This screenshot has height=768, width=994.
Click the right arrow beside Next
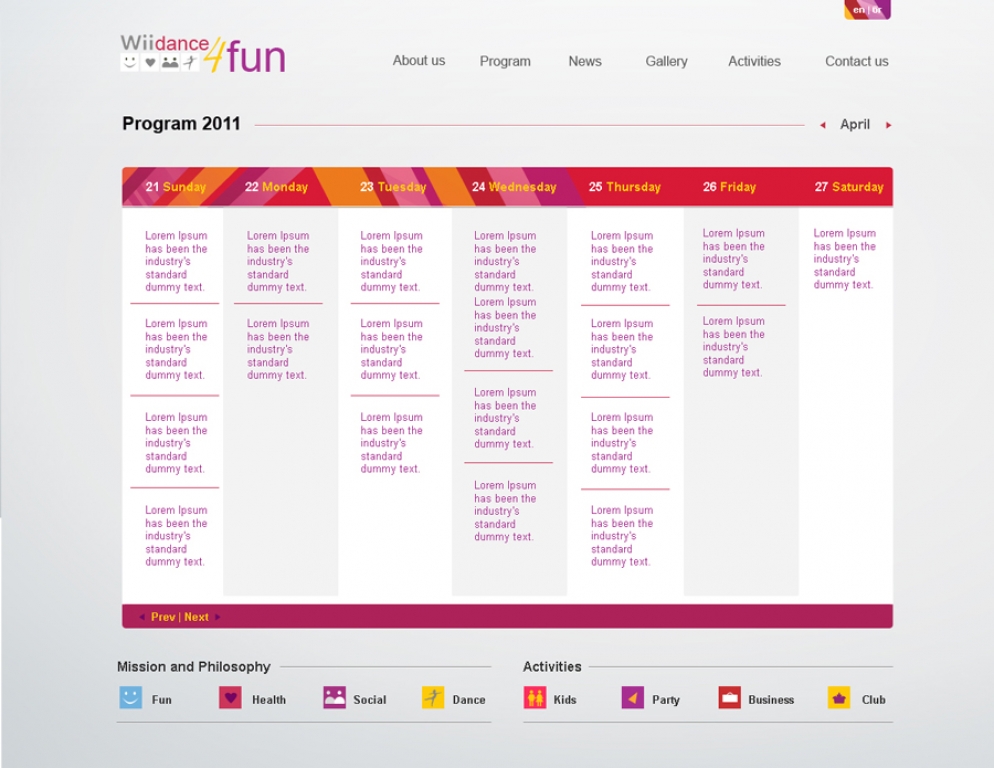click(x=217, y=616)
